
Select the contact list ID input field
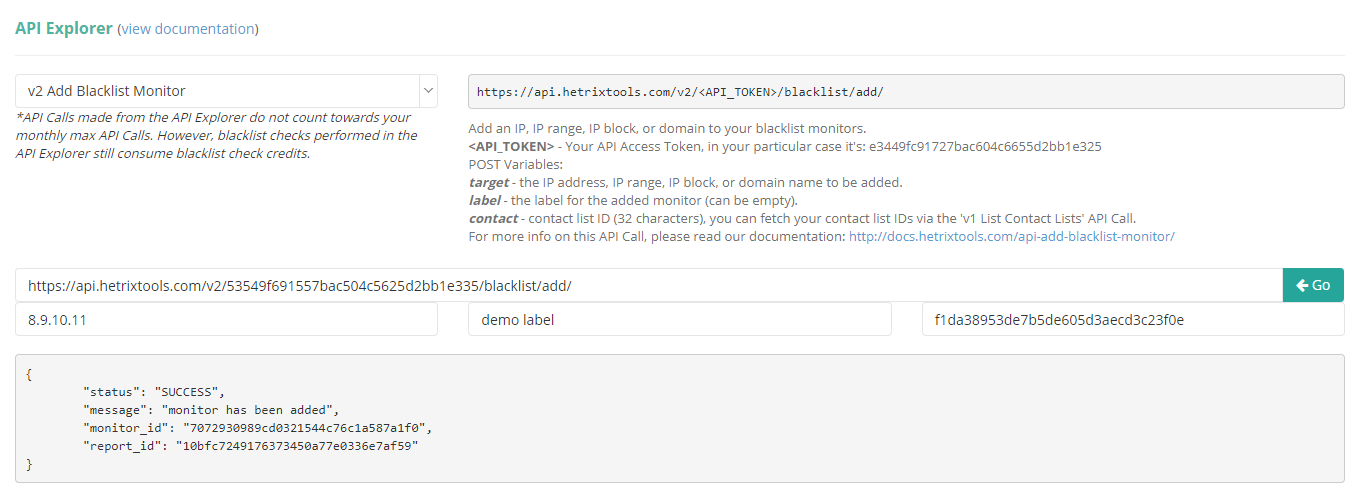(1132, 320)
